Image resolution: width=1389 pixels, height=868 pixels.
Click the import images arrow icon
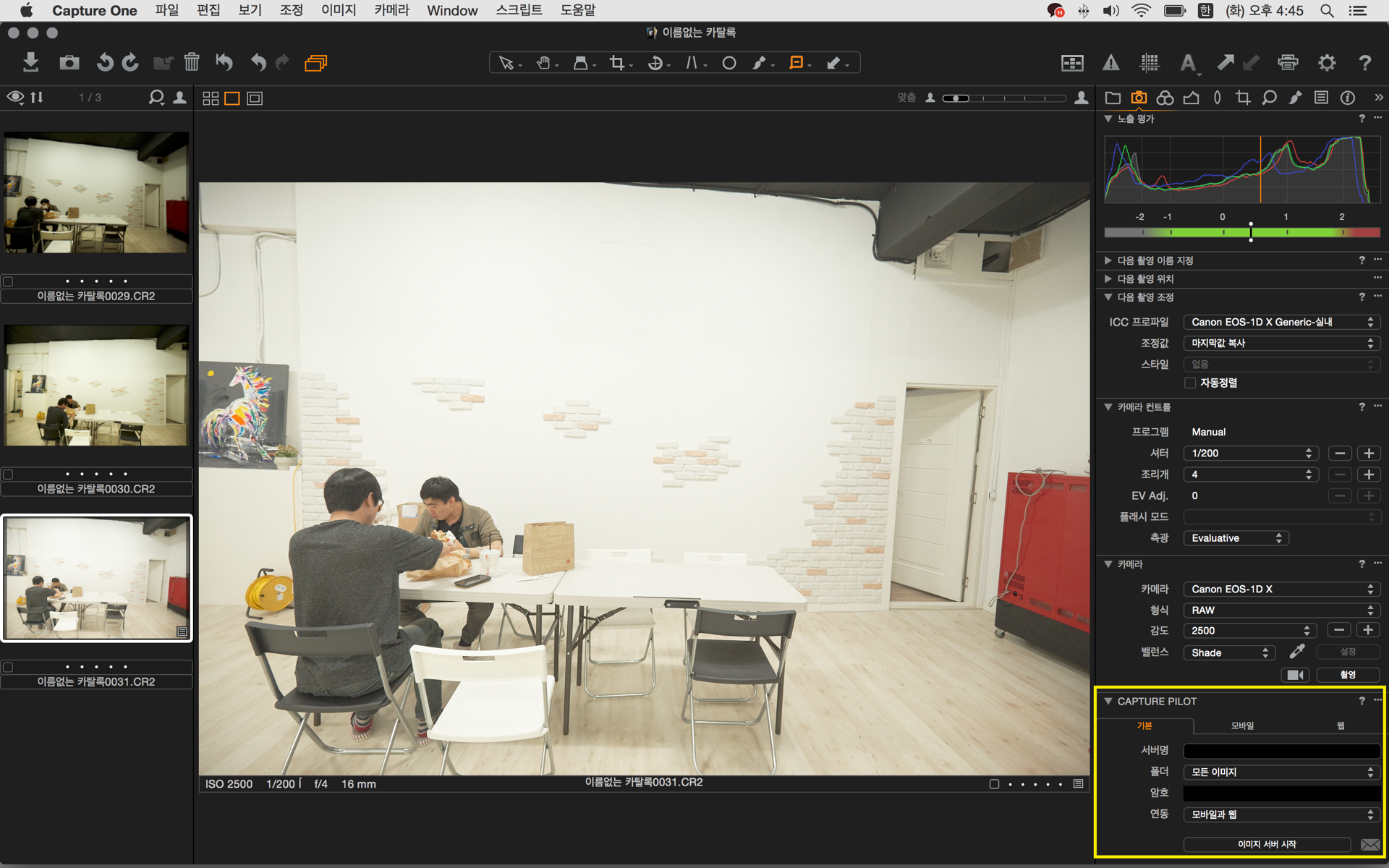click(x=30, y=62)
